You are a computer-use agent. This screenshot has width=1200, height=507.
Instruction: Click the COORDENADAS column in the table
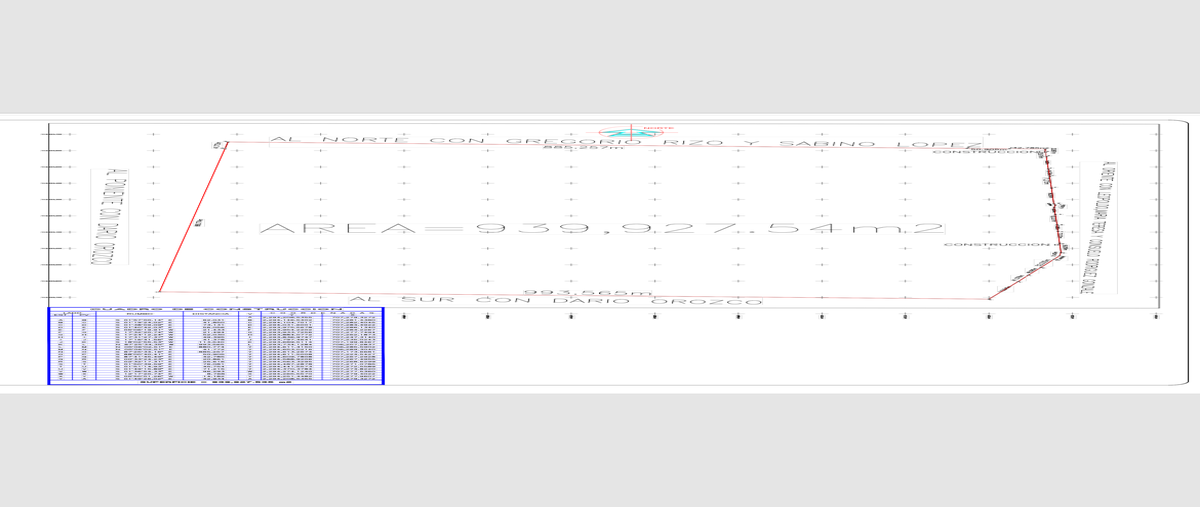[322, 346]
